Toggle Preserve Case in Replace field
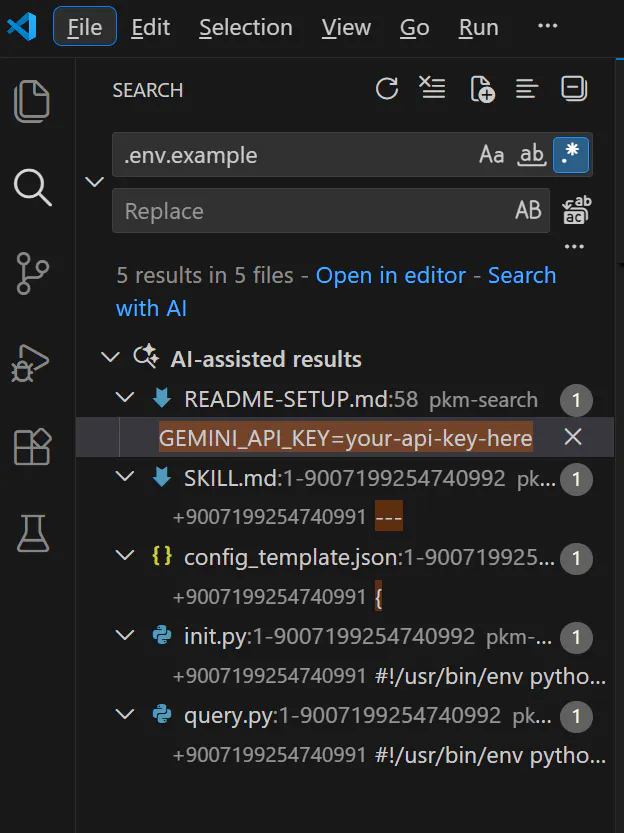The height and width of the screenshot is (833, 624). pyautogui.click(x=528, y=210)
